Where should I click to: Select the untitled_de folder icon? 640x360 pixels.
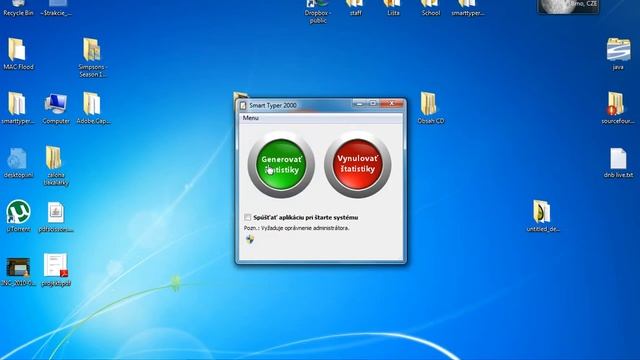[542, 216]
